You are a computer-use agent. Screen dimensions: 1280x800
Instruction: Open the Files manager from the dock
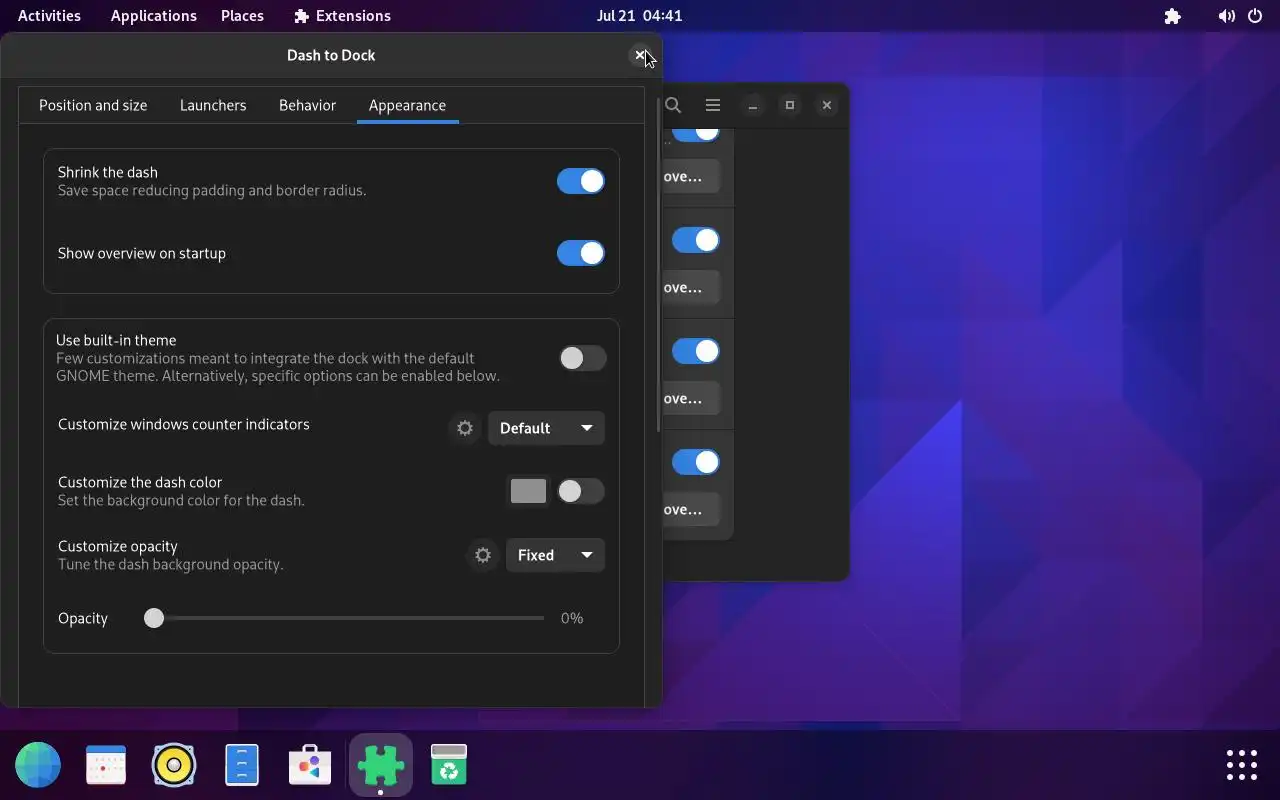[242, 766]
